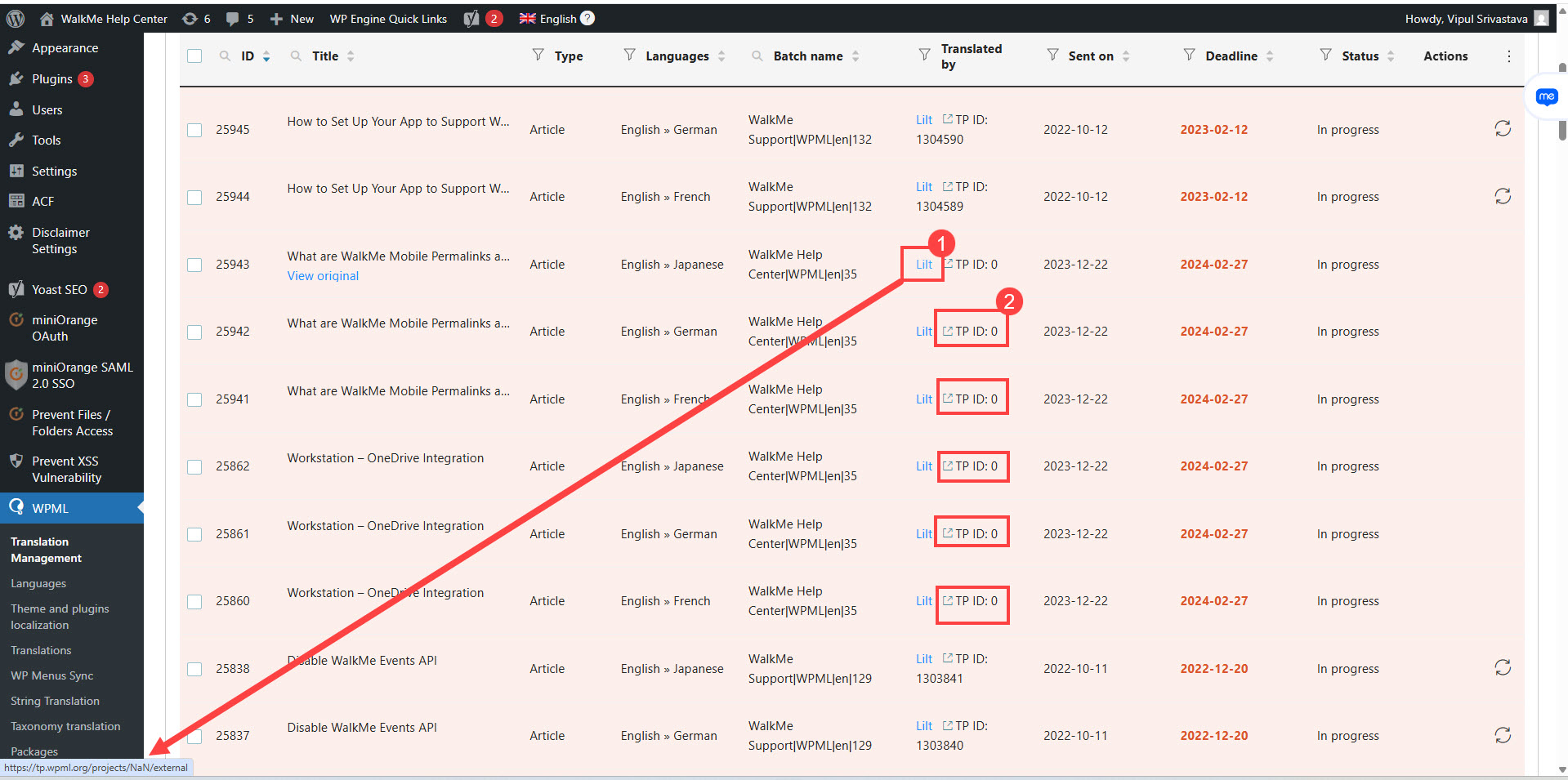Open the updates icon showing 6
Viewport: 1568px width, 780px height.
click(x=196, y=18)
